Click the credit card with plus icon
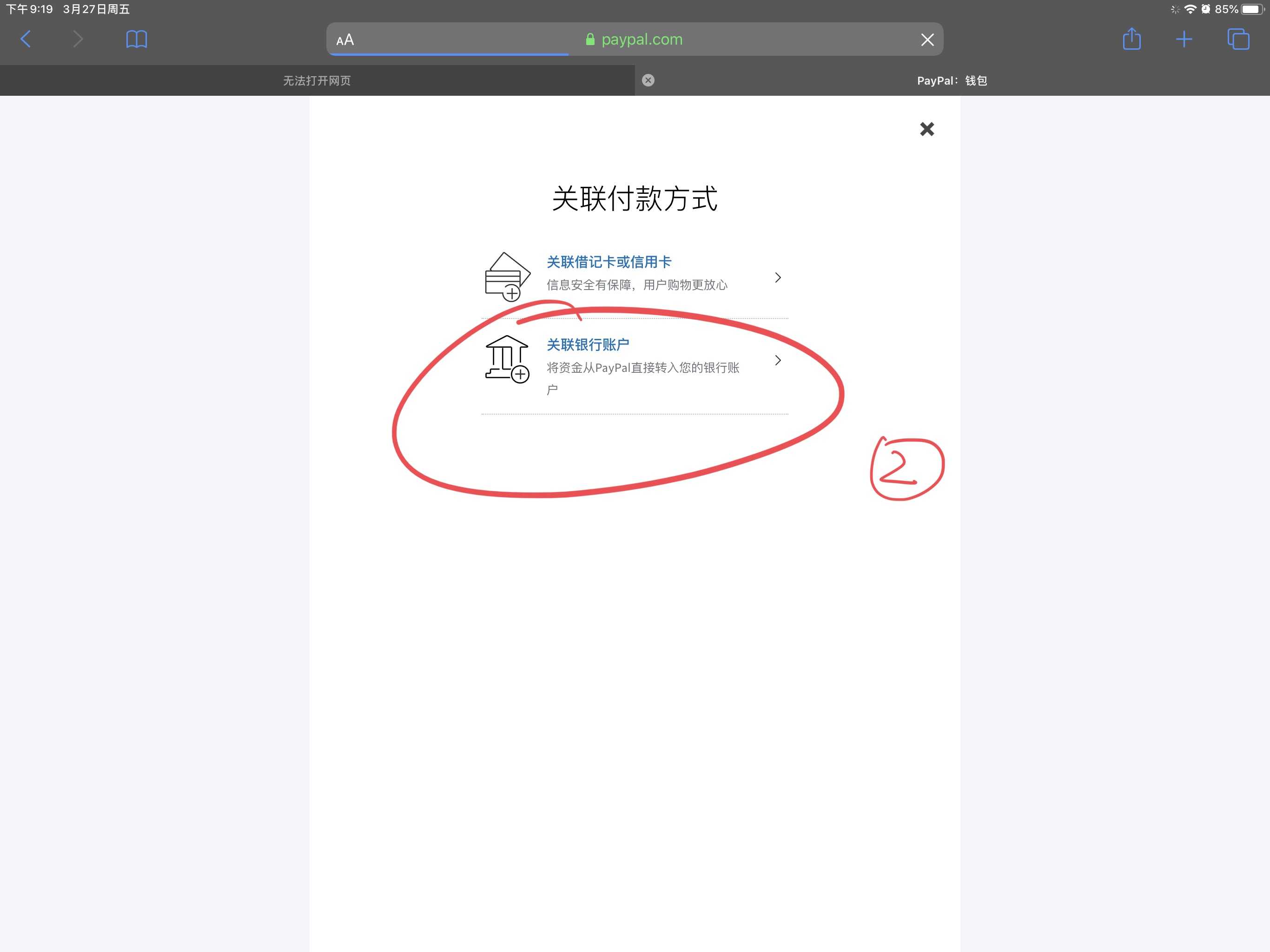Image resolution: width=1270 pixels, height=952 pixels. point(506,276)
